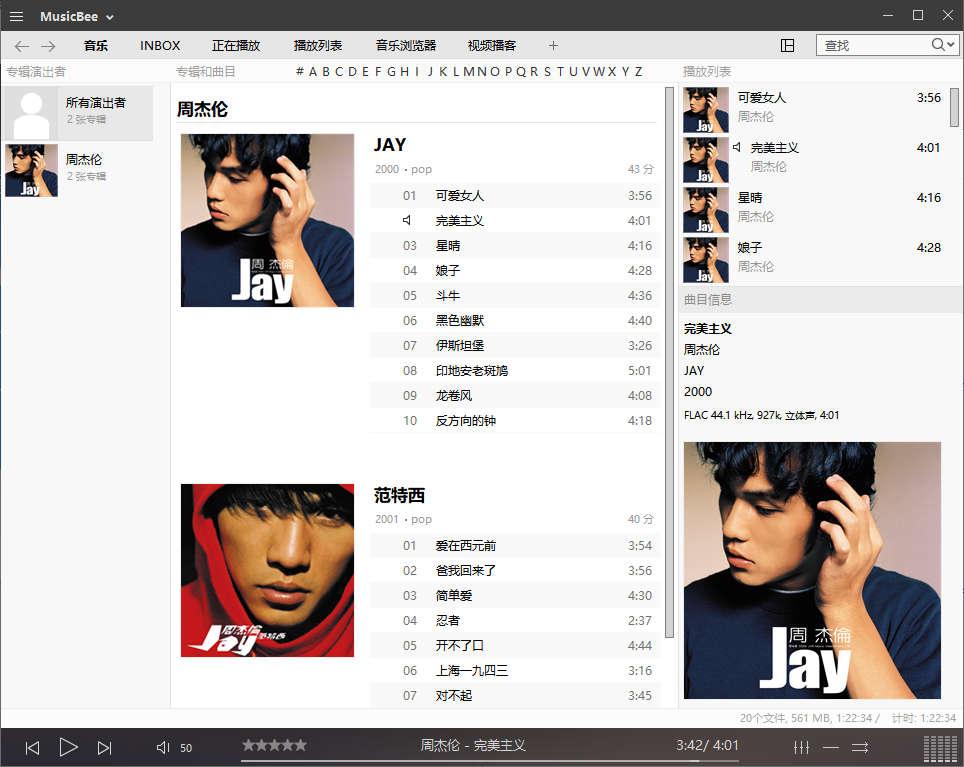This screenshot has width=964, height=767.
Task: Select the playing track 完美主义 in album list
Action: pyautogui.click(x=515, y=221)
